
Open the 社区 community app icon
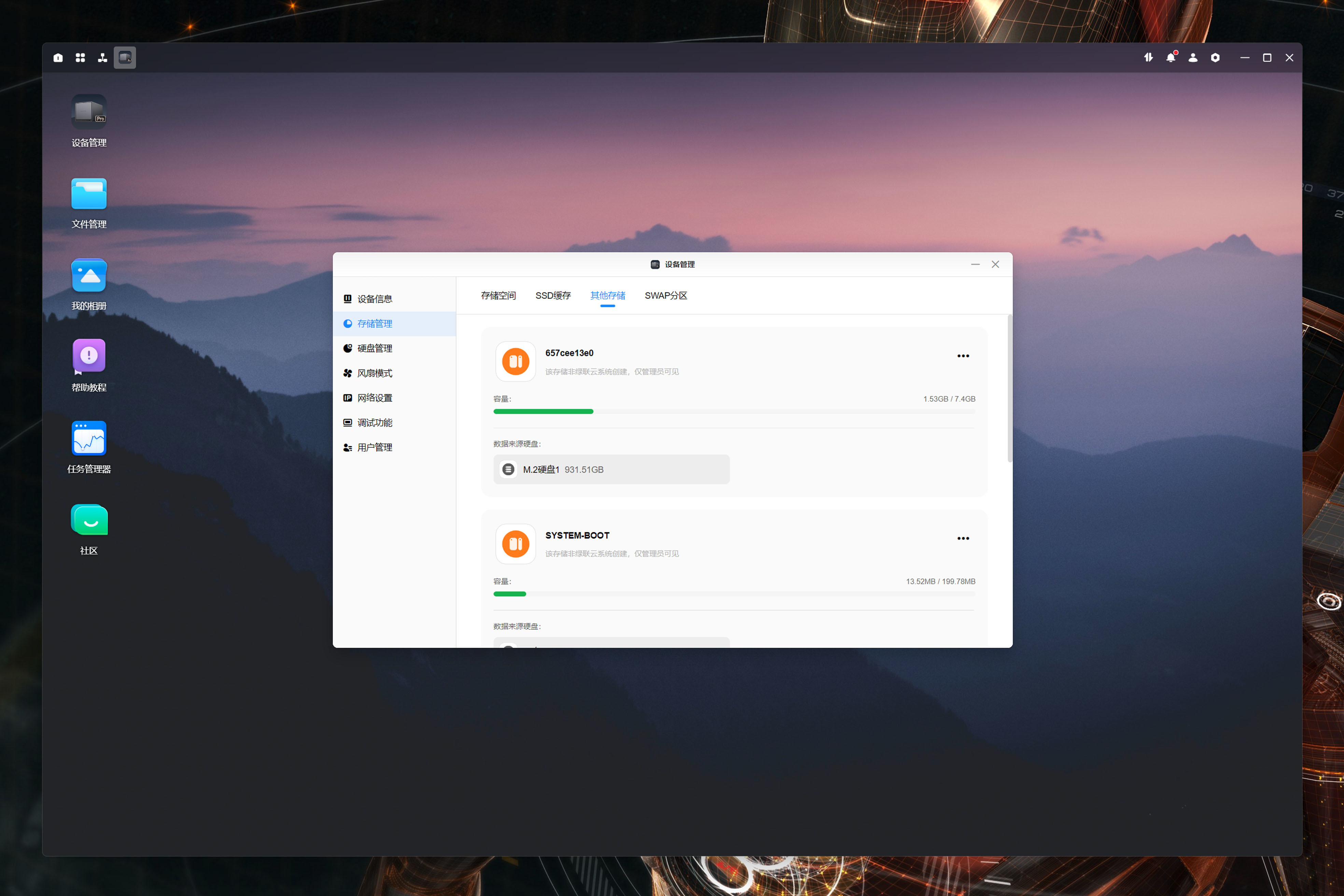pos(88,520)
